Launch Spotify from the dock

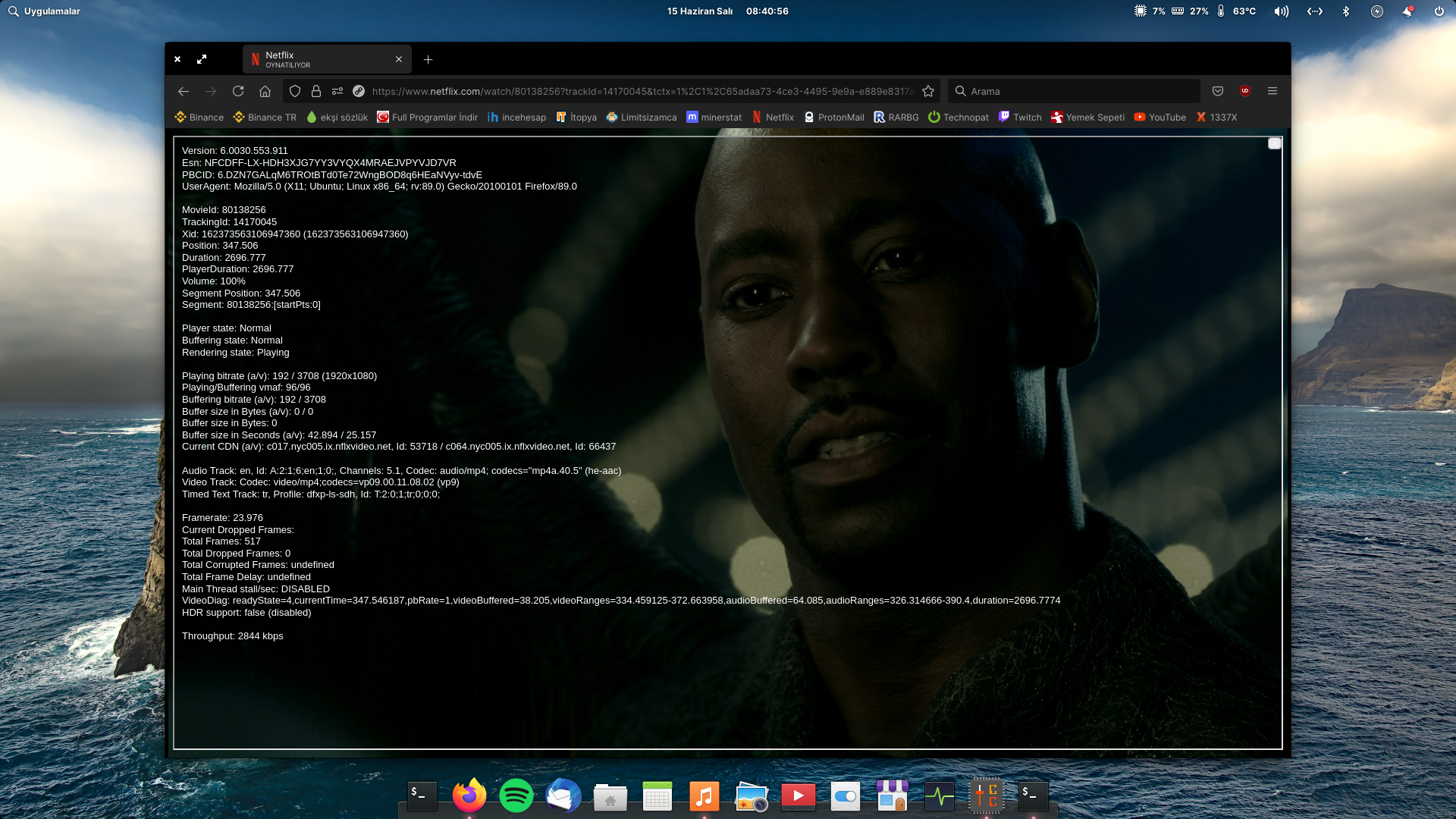[516, 795]
